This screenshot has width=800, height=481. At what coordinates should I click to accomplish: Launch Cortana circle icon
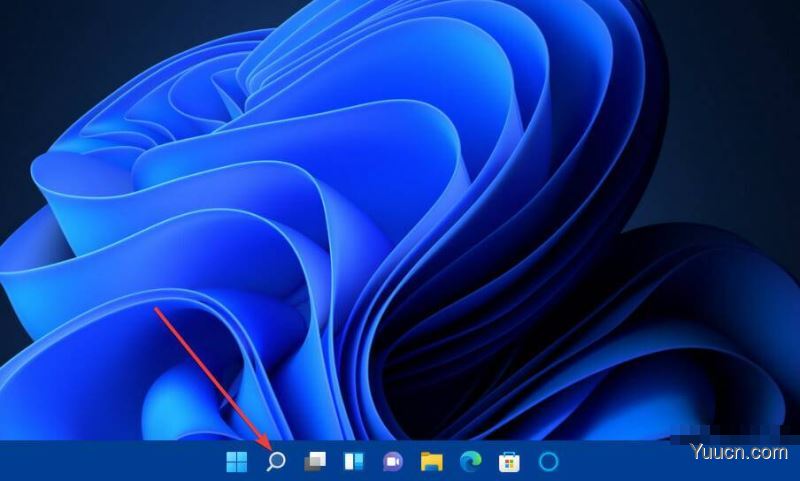548,462
